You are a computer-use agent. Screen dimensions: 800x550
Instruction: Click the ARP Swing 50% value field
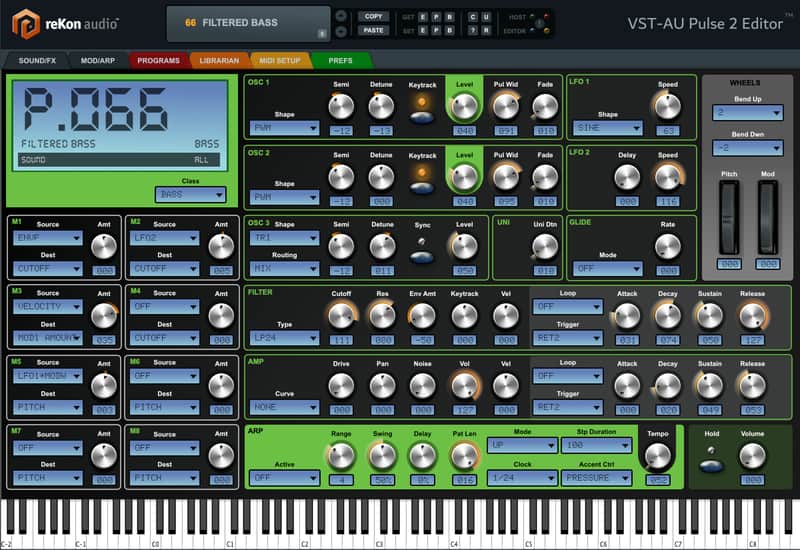point(382,480)
